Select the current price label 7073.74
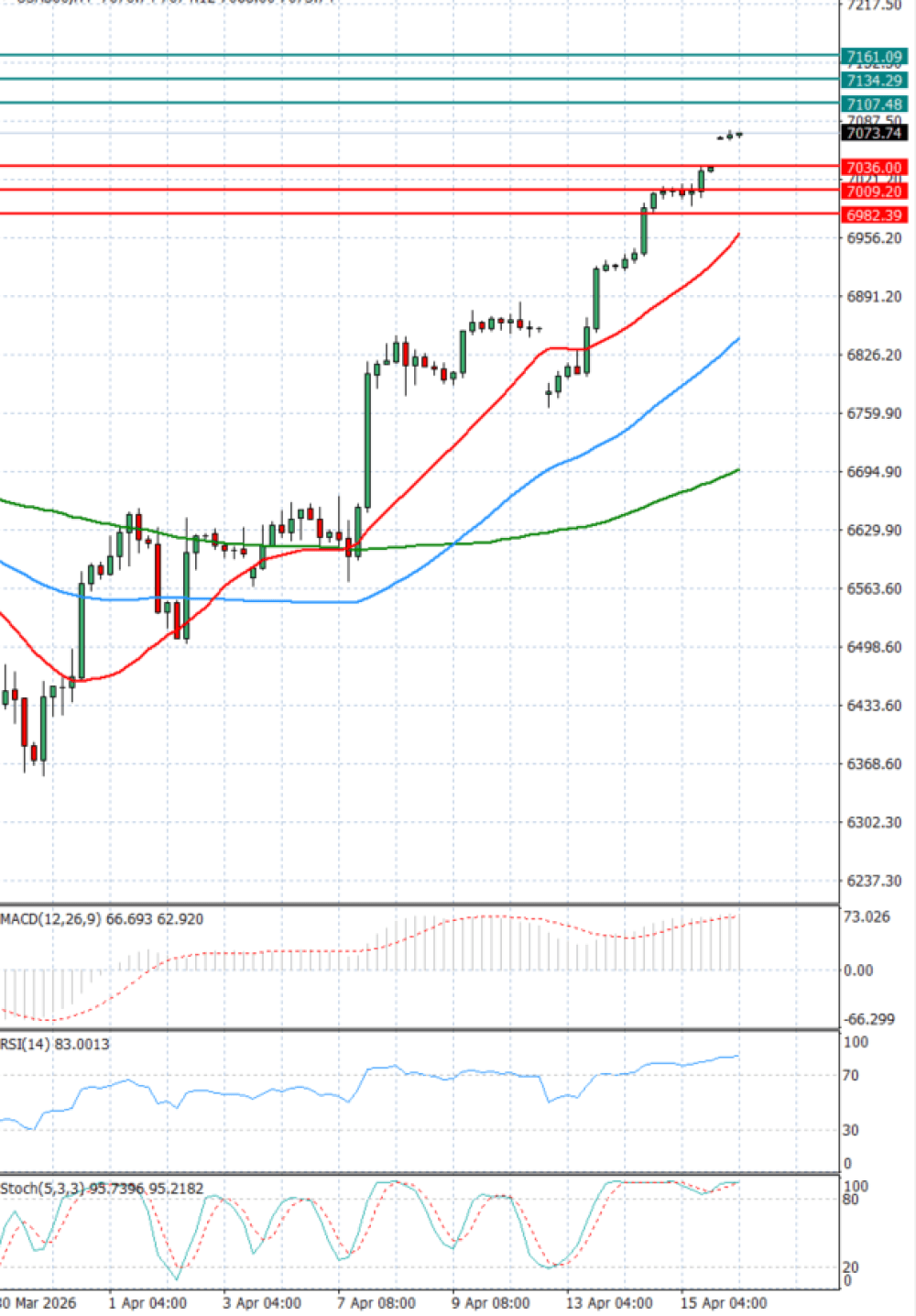 pyautogui.click(x=874, y=133)
